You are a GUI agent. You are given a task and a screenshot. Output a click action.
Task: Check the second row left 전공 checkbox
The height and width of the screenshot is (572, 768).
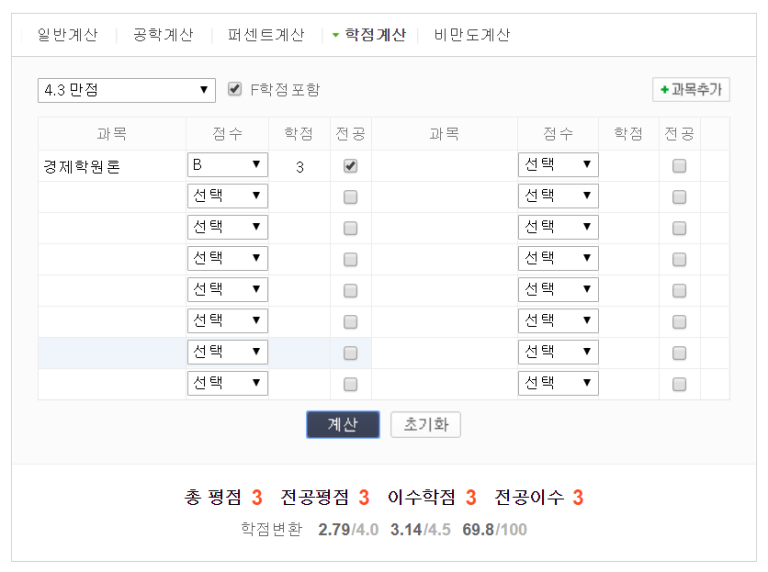coord(350,197)
